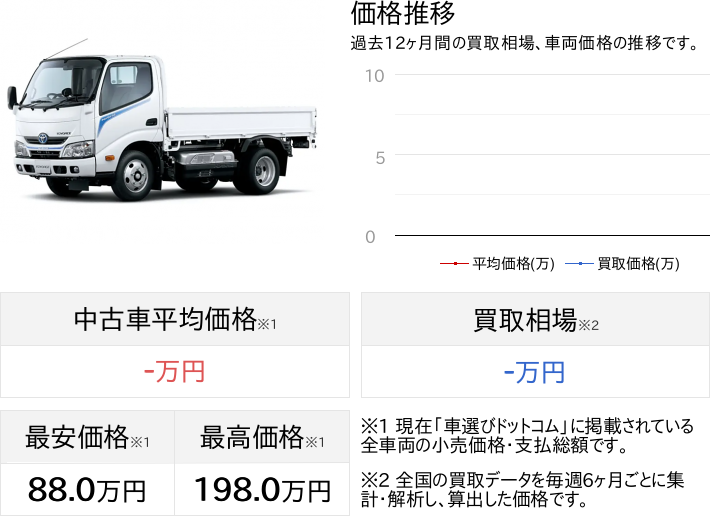
Task: Click the chart's 5 axis label
Action: tap(380, 158)
